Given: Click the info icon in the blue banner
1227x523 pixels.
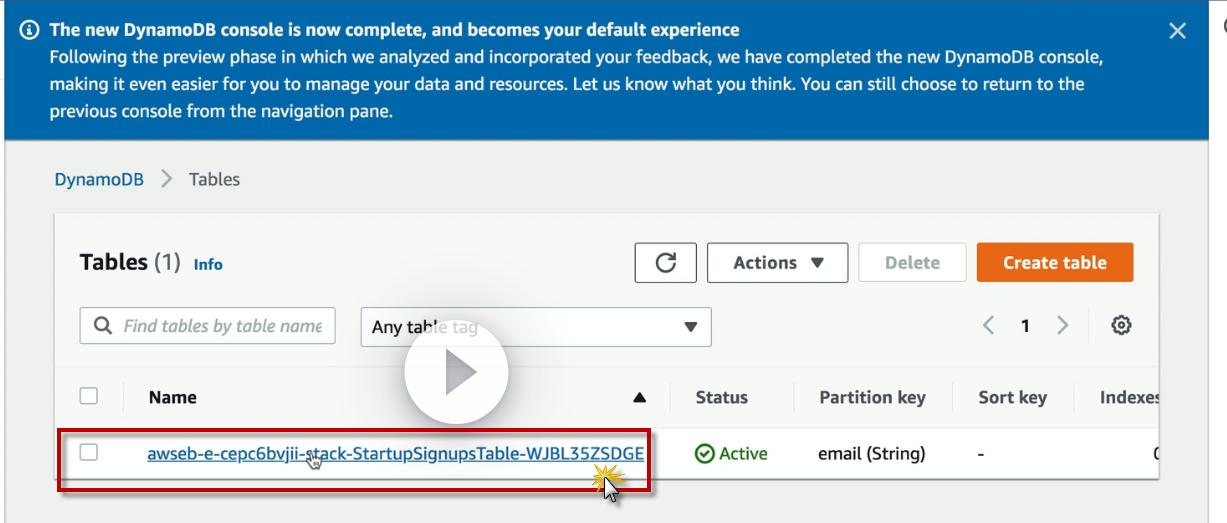Looking at the screenshot, I should coord(27,30).
